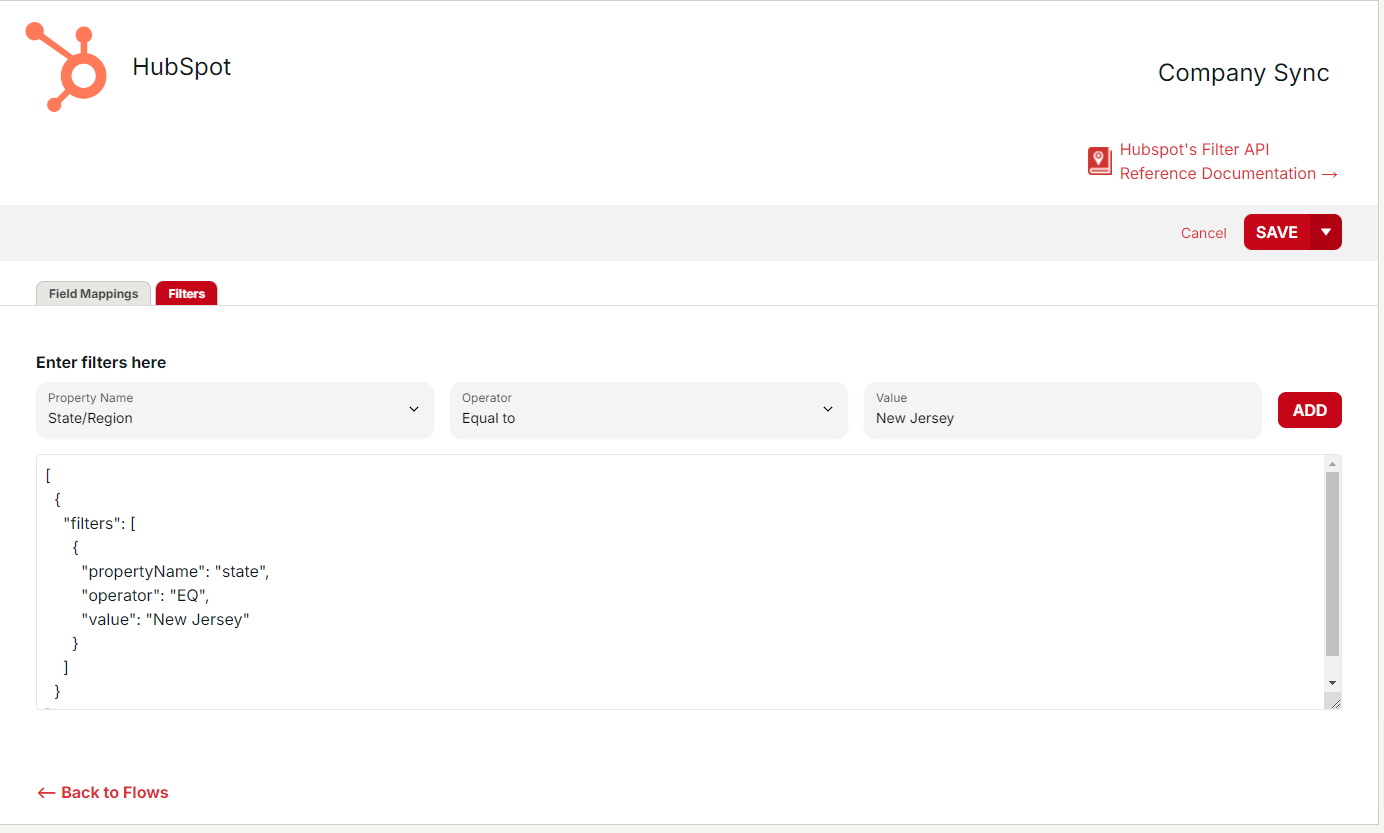
Task: Click the red documentation book icon
Action: click(x=1100, y=161)
